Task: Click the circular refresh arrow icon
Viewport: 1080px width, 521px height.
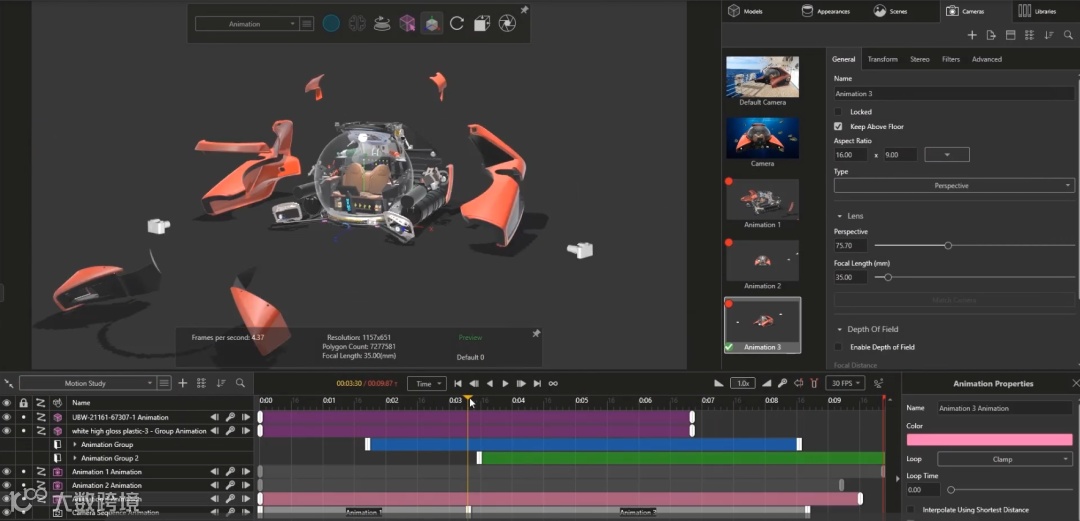Action: (x=457, y=24)
